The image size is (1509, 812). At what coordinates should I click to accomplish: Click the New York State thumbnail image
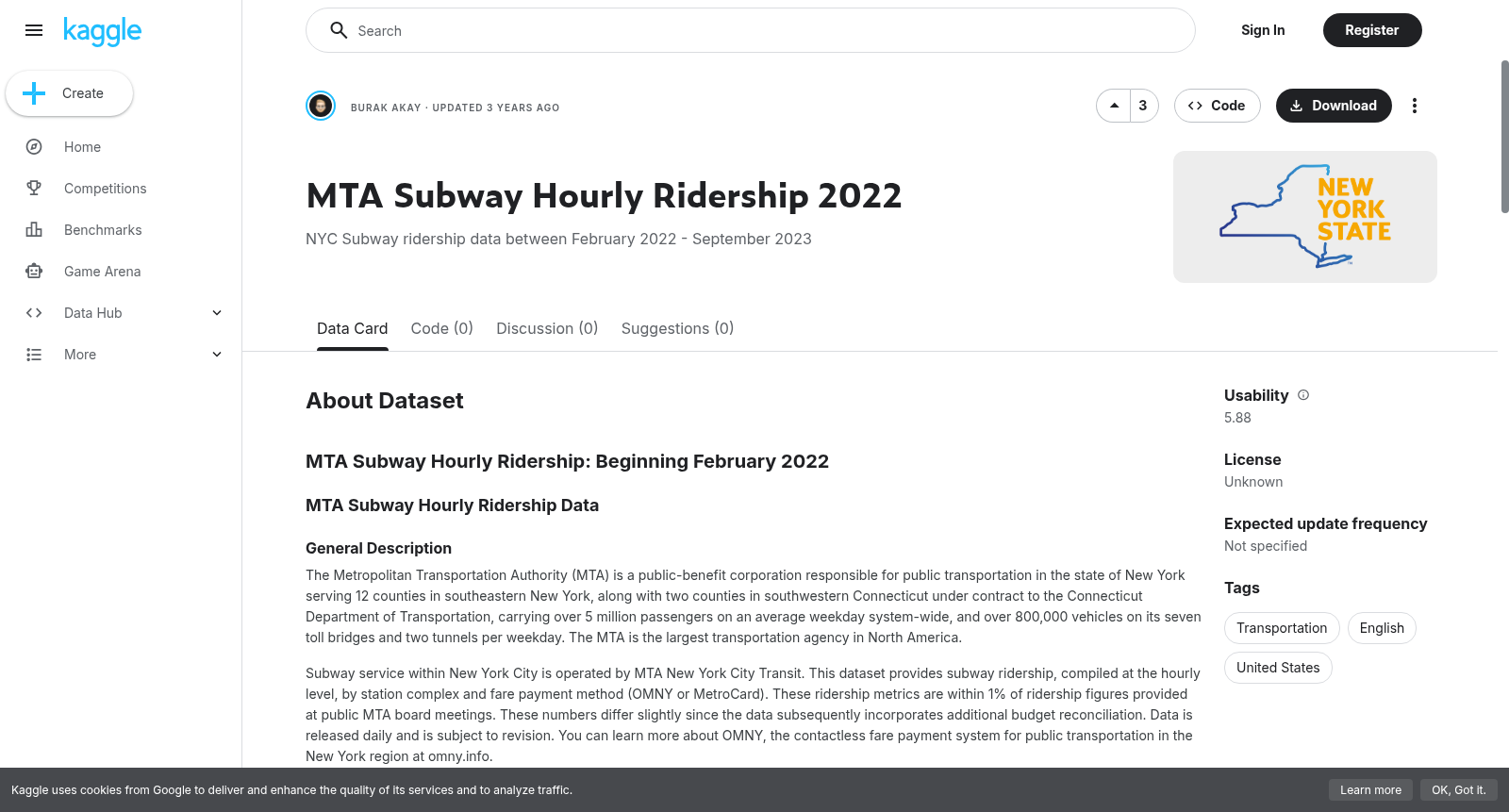(x=1305, y=217)
